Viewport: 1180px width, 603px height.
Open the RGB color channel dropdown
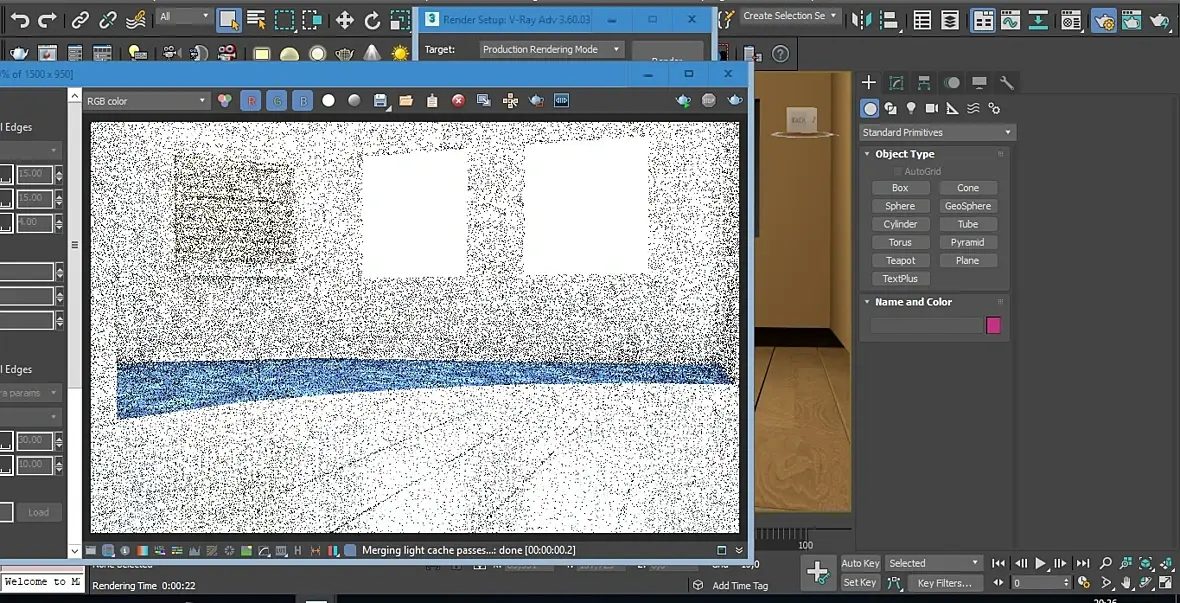click(x=146, y=101)
